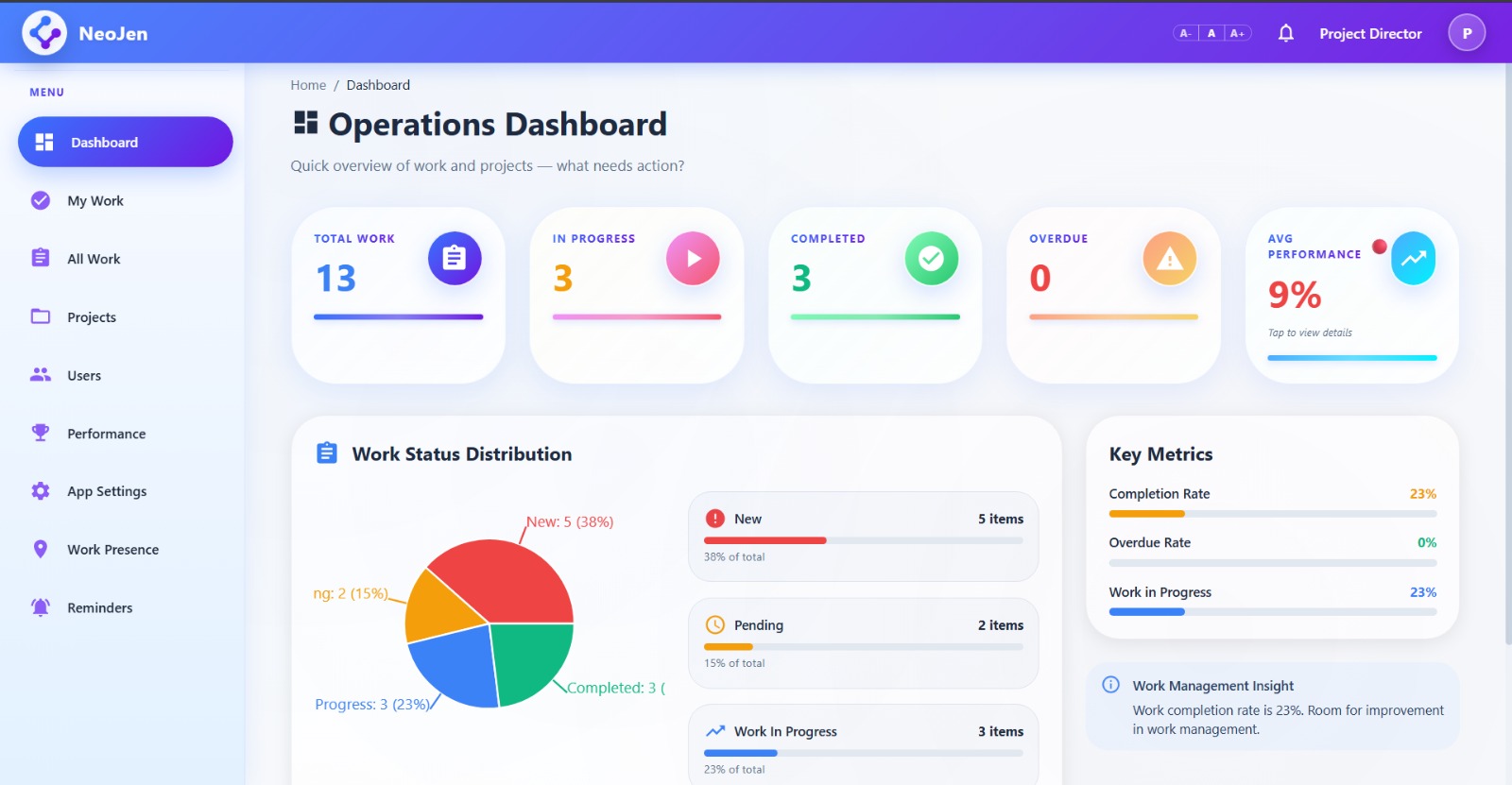Open the Users section
1512x785 pixels.
pos(125,375)
